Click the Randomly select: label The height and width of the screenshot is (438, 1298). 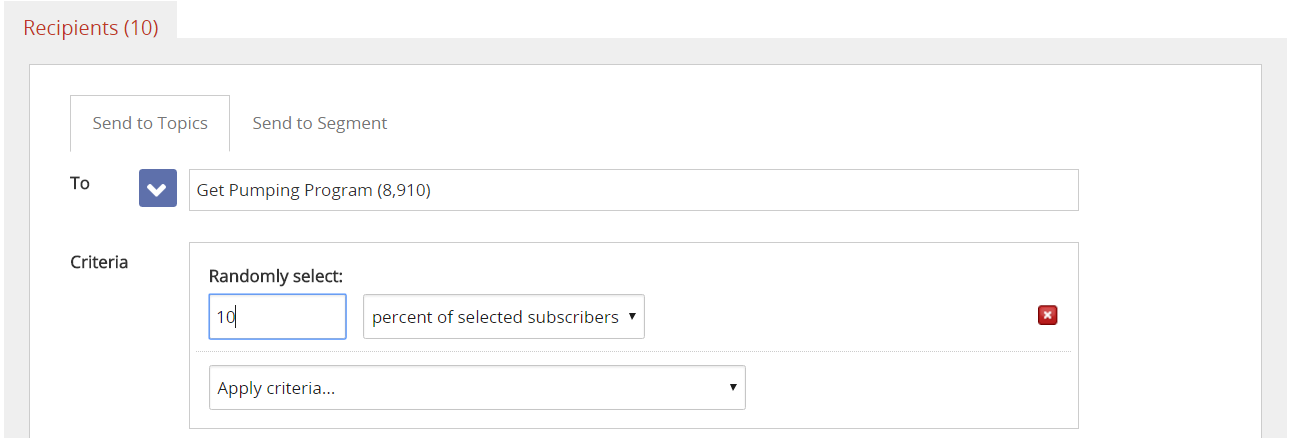pyautogui.click(x=276, y=276)
